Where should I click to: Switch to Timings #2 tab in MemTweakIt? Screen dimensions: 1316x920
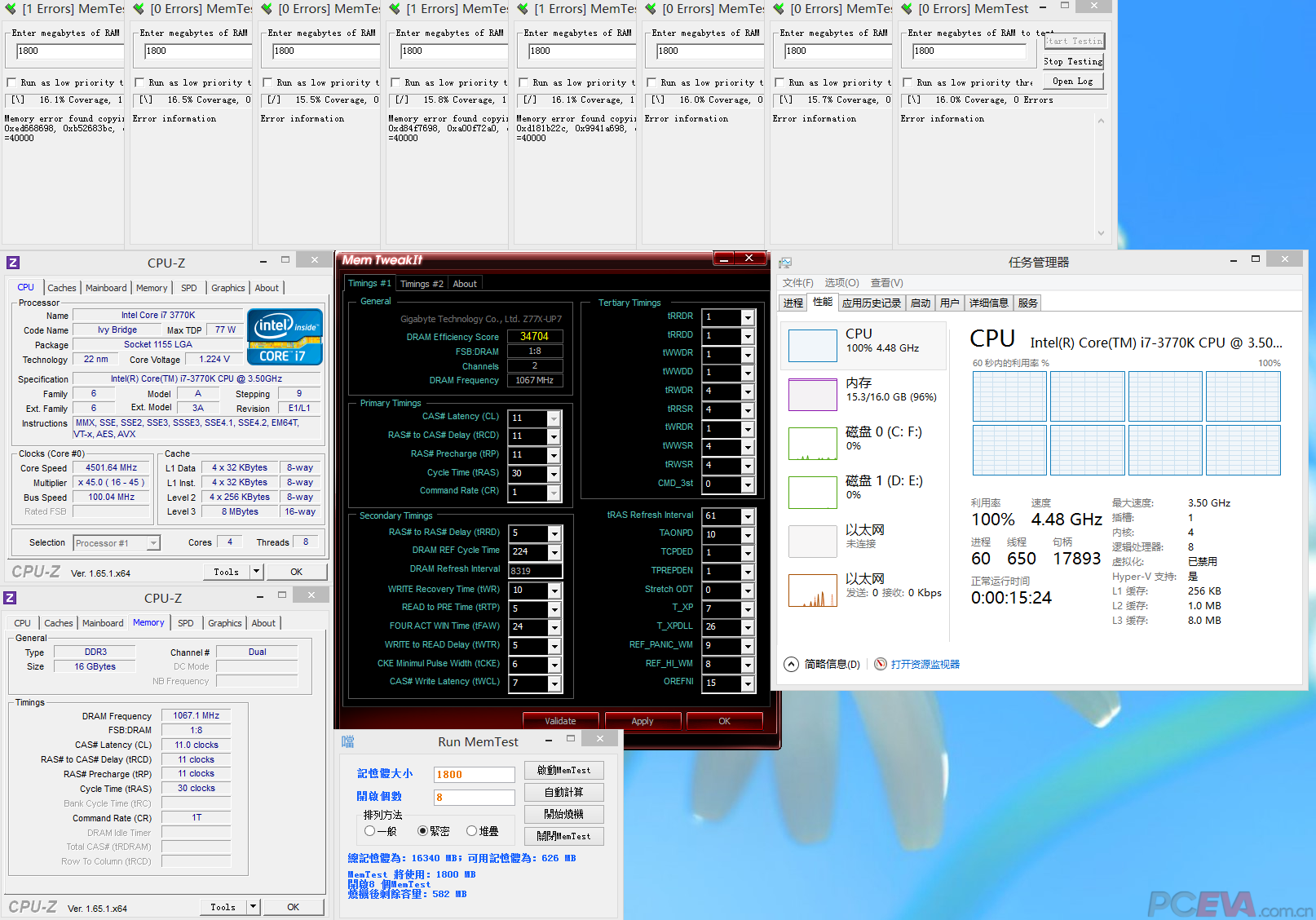click(422, 284)
